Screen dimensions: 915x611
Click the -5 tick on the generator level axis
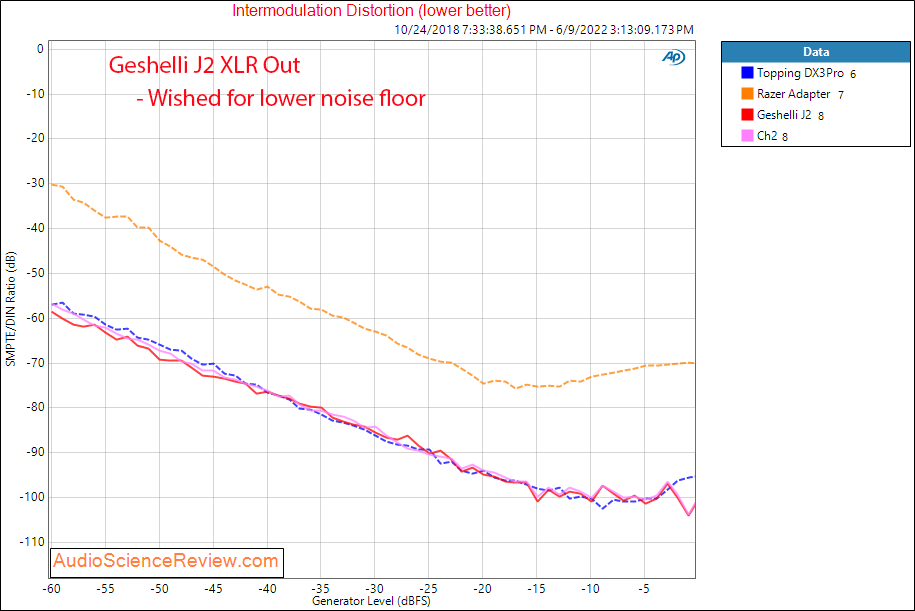[644, 589]
